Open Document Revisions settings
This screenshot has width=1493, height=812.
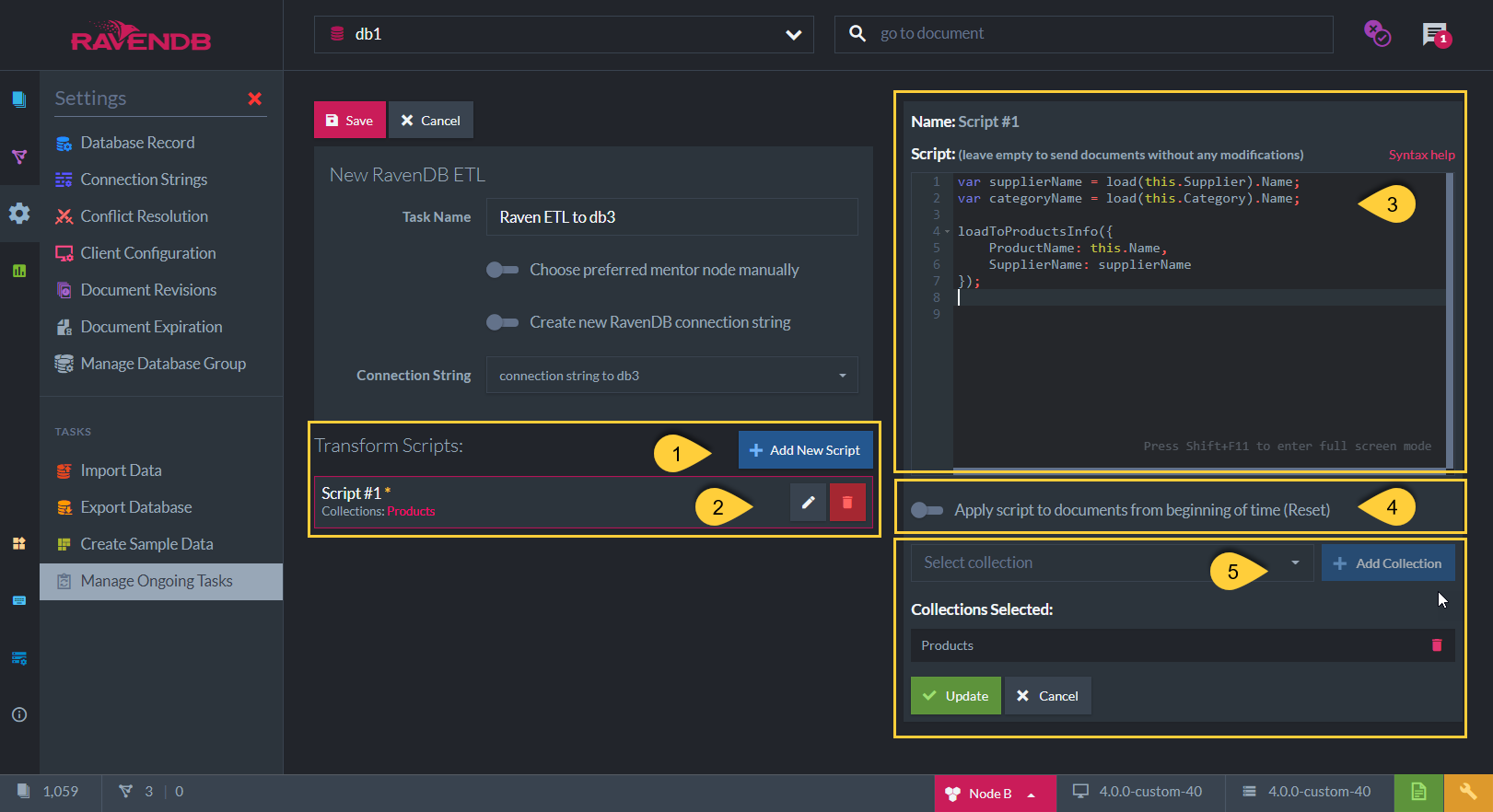[148, 290]
